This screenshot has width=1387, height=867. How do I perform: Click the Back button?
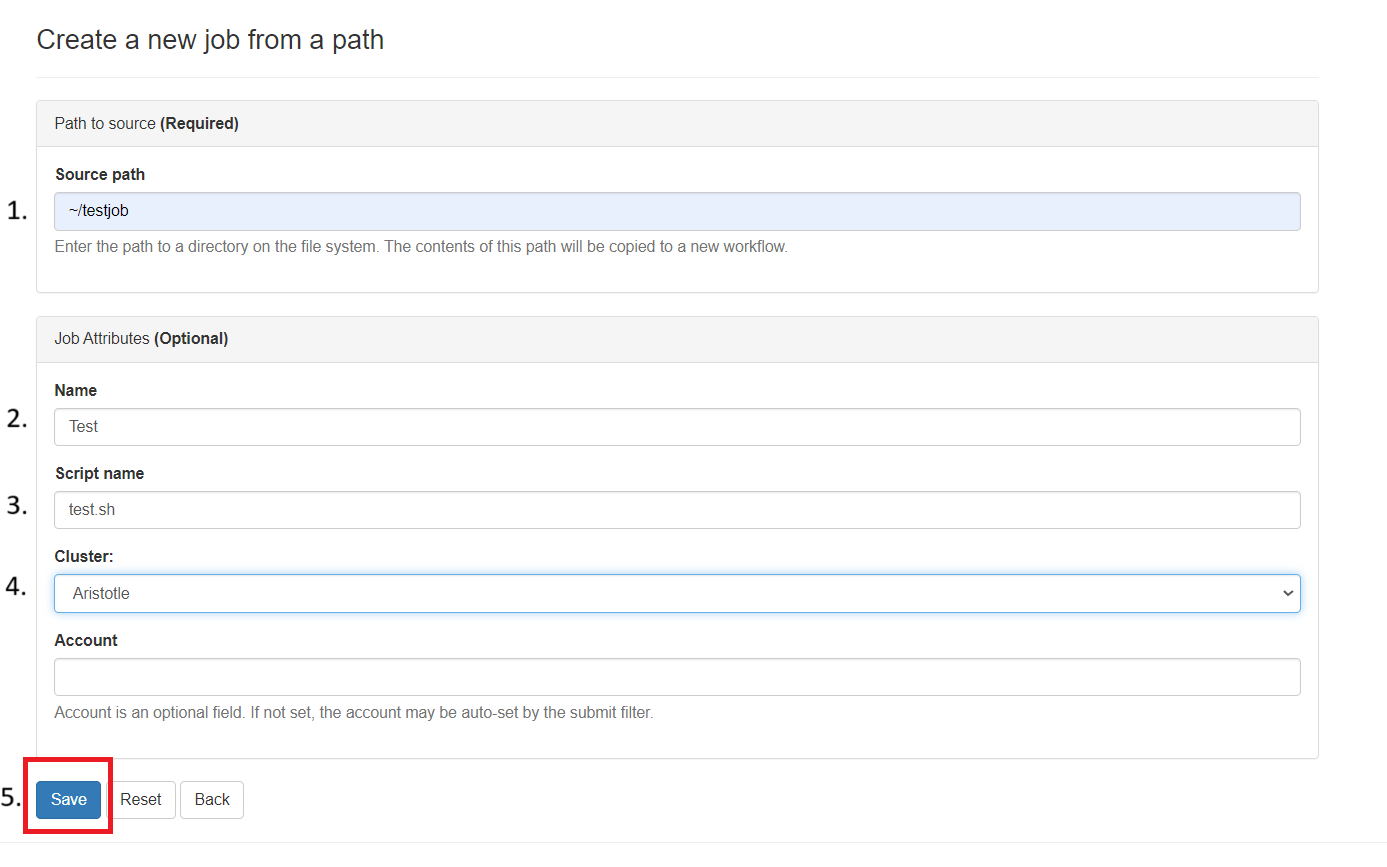(x=212, y=800)
